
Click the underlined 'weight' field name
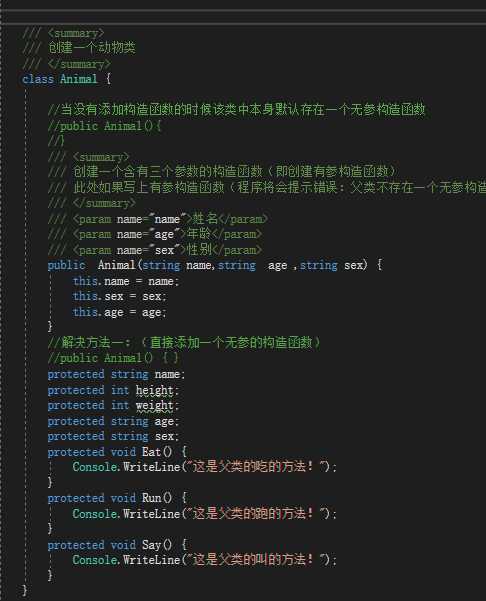click(155, 406)
